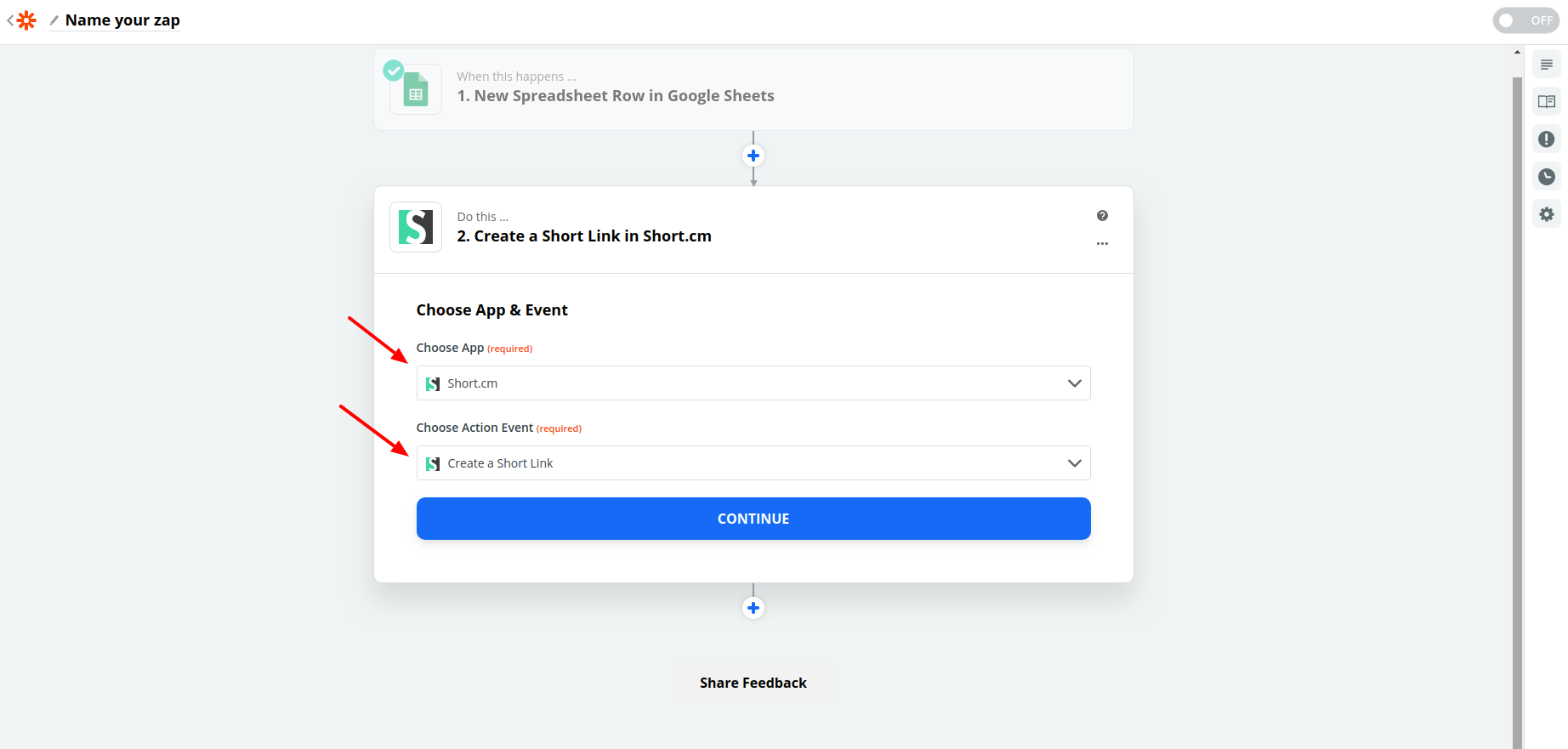Click the Short.cm app logo in step 2
This screenshot has height=749, width=1568.
pyautogui.click(x=416, y=227)
